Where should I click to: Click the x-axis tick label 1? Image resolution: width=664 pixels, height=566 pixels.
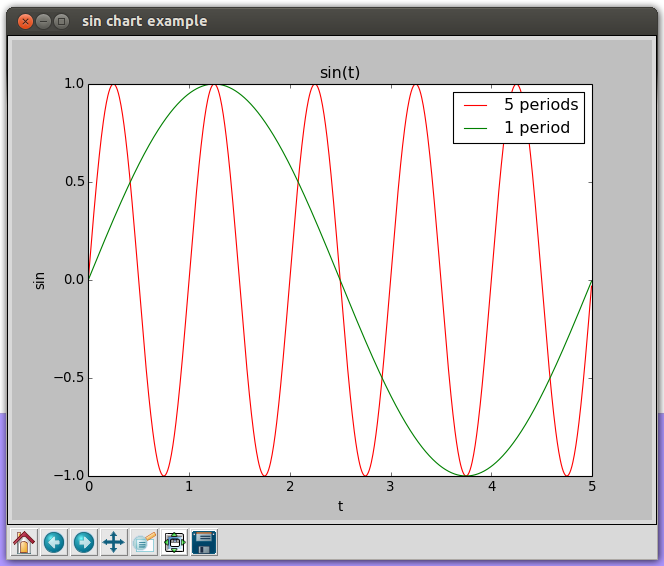(x=189, y=486)
